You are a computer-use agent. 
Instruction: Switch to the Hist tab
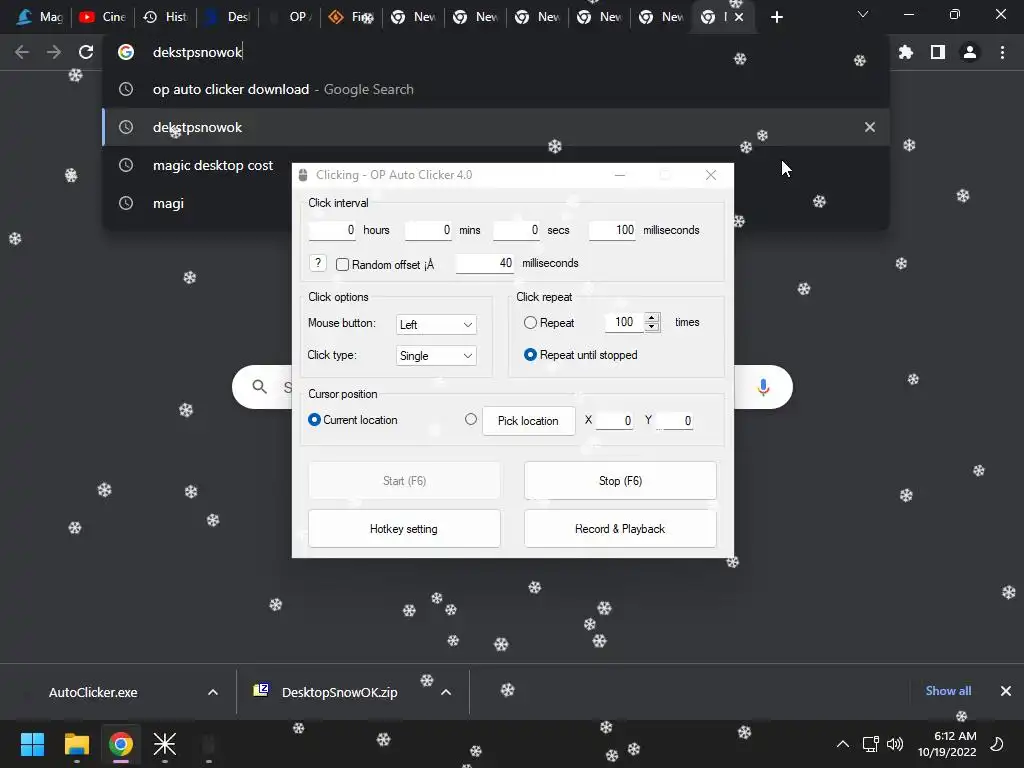pyautogui.click(x=165, y=17)
